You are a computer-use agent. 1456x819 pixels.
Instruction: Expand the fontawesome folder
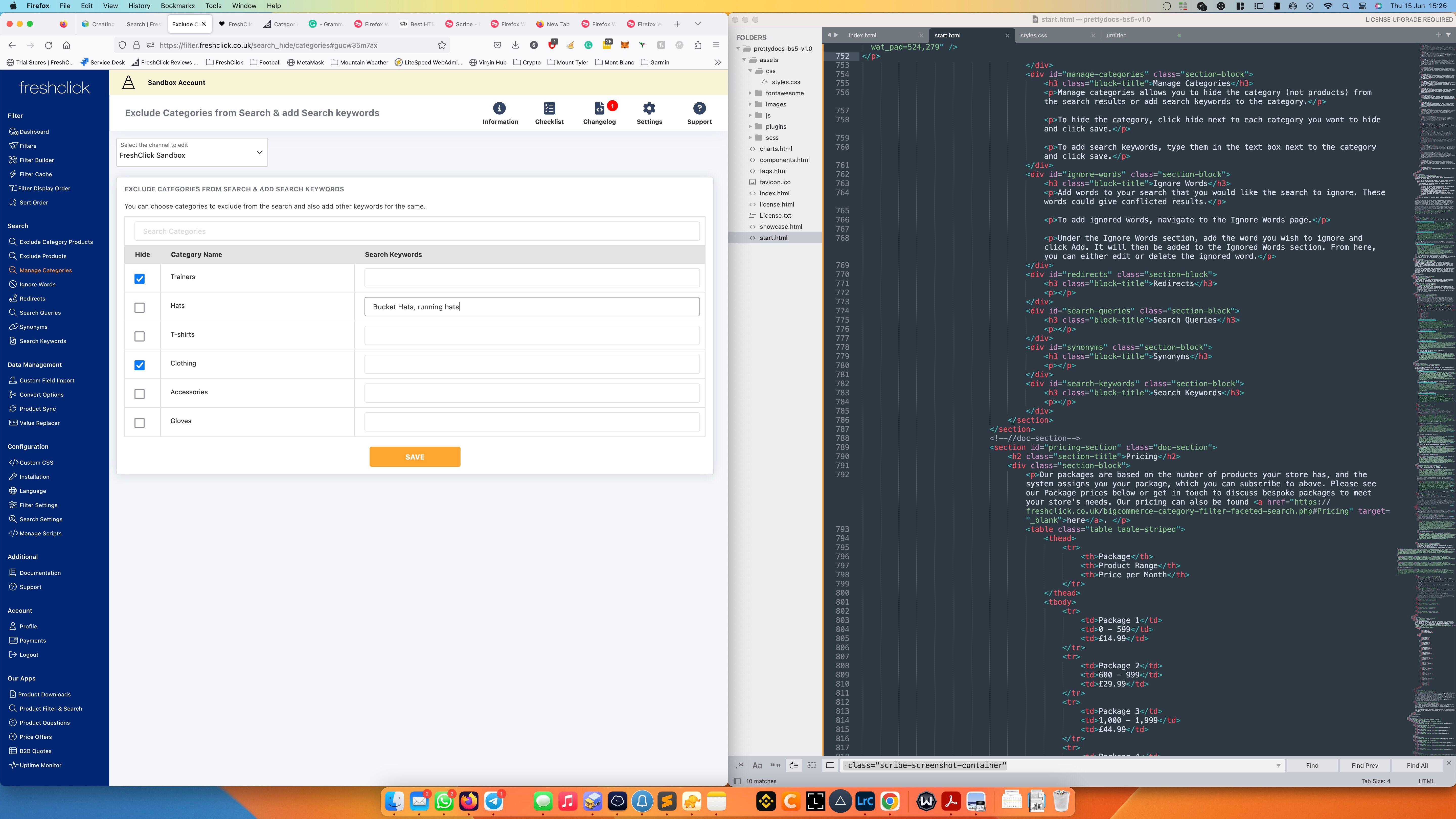point(750,93)
